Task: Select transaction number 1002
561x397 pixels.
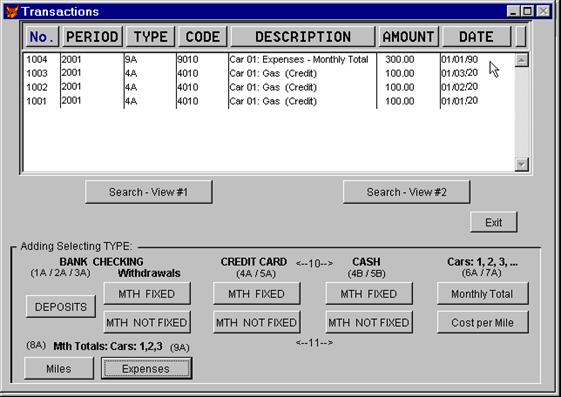Action: pyautogui.click(x=37, y=87)
